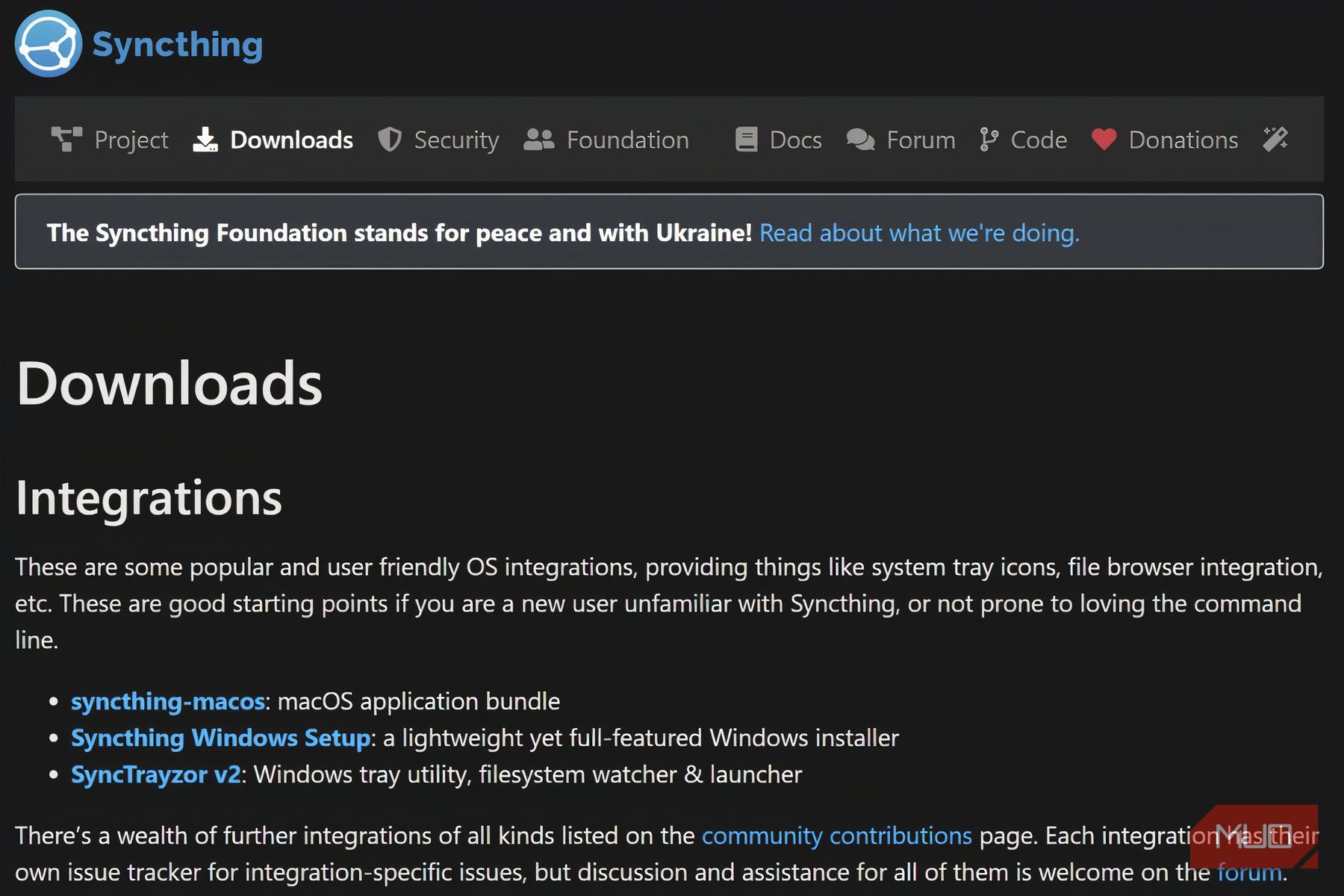Image resolution: width=1344 pixels, height=896 pixels.
Task: Open the Syncthing Windows Setup link
Action: 221,738
